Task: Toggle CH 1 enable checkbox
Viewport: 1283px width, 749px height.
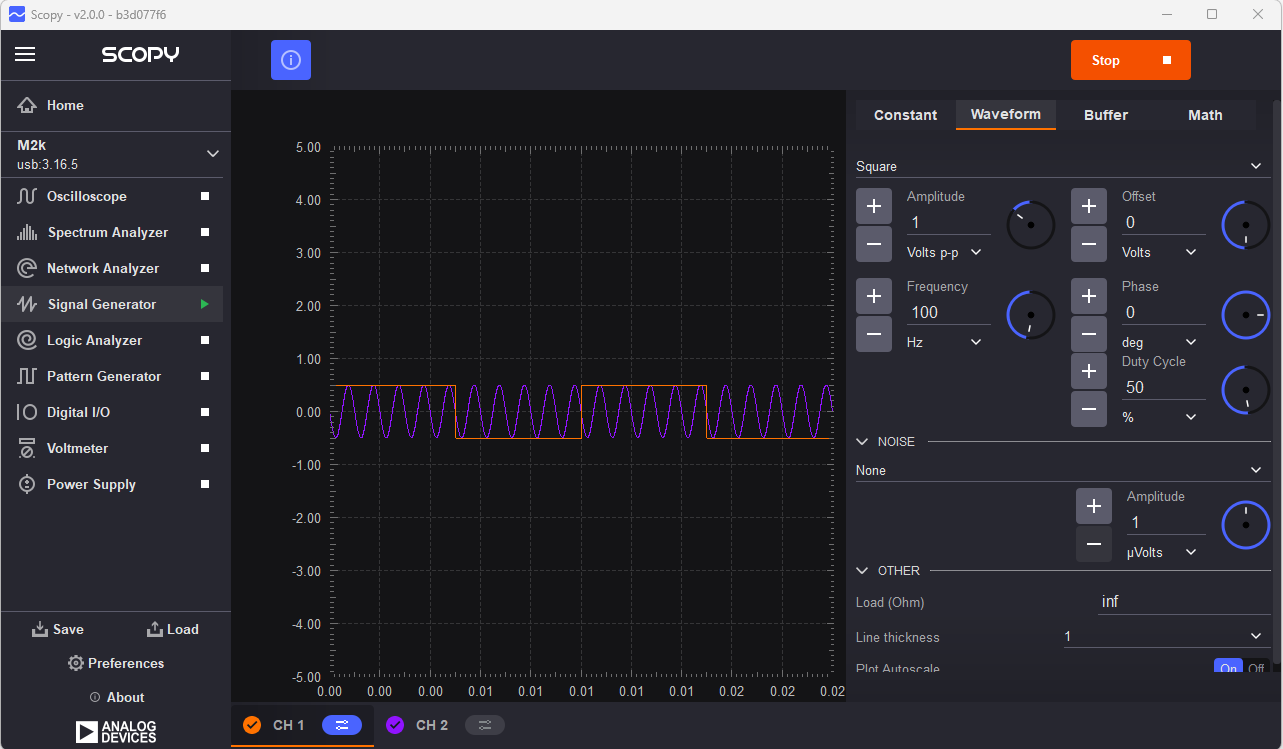Action: [x=252, y=725]
